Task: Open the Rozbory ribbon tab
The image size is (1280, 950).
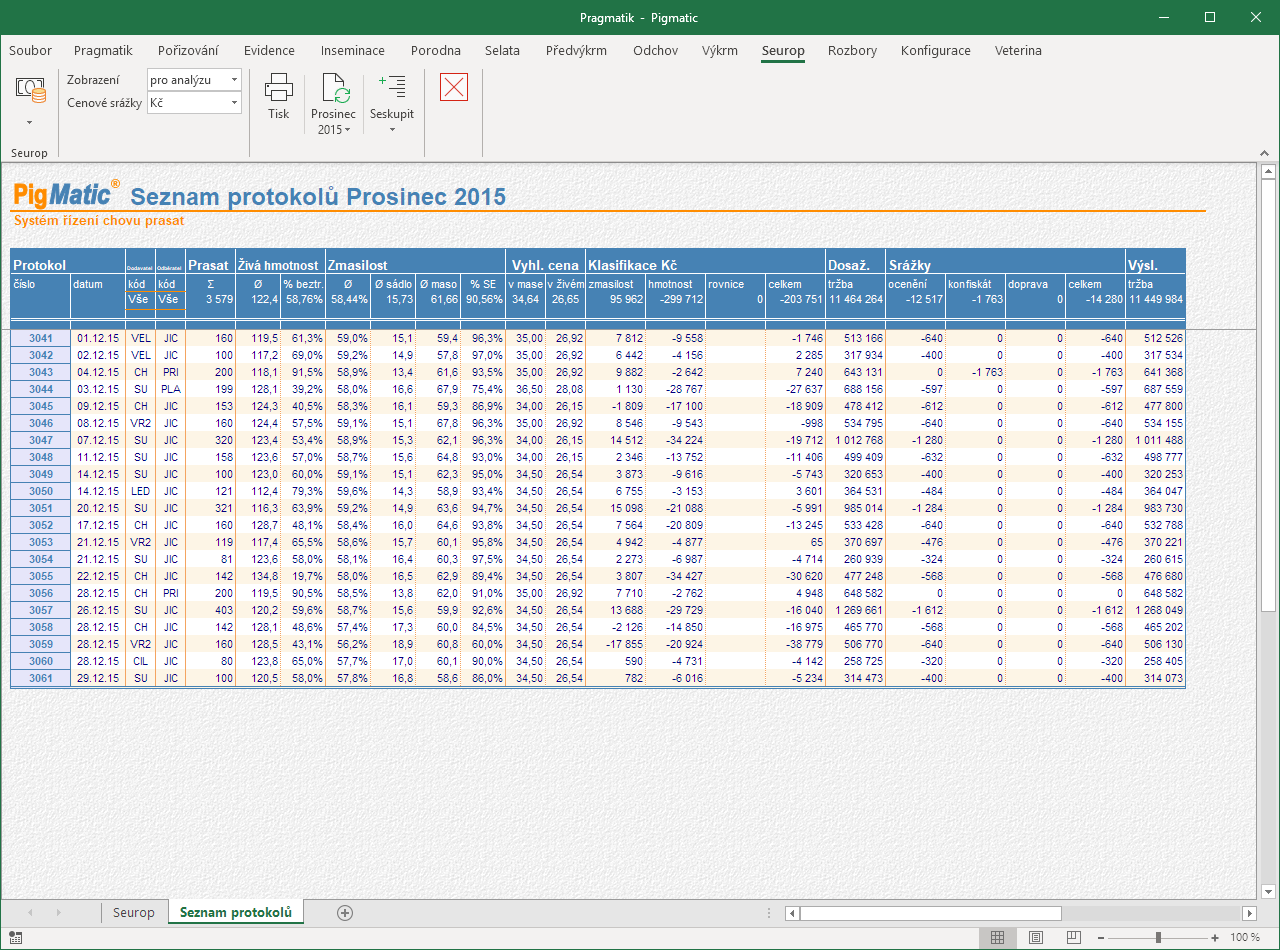Action: (852, 50)
